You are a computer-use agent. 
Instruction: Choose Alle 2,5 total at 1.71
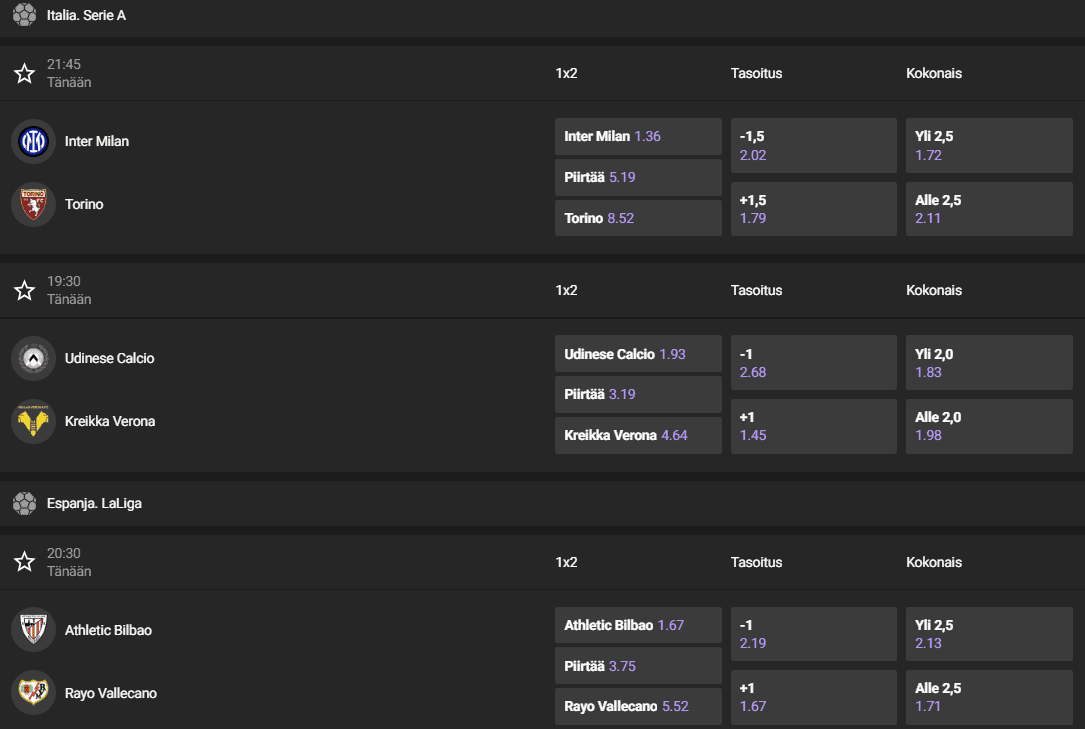pos(989,697)
